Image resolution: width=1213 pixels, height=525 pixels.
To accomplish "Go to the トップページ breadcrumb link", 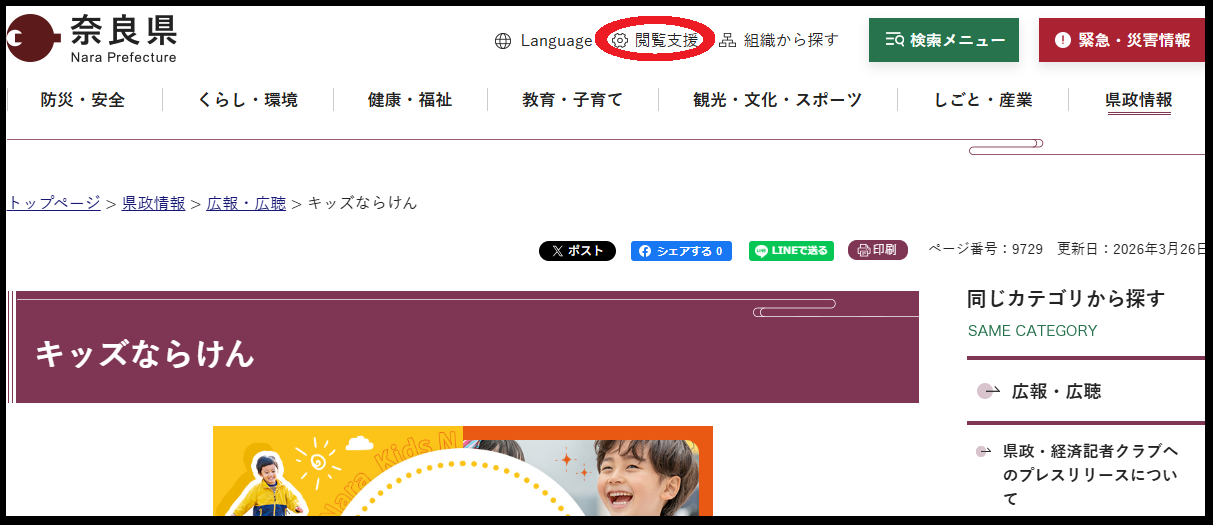I will 54,203.
